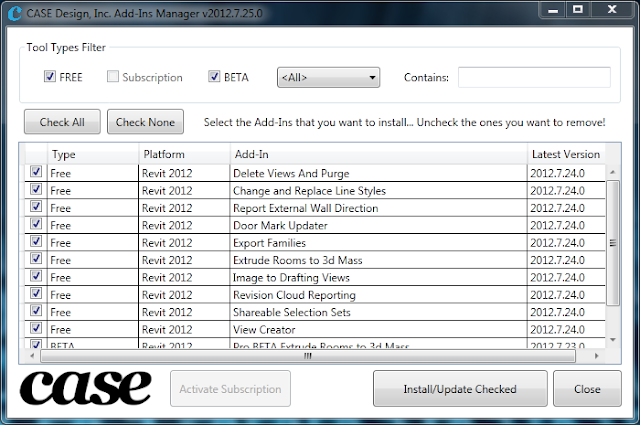Uncheck Delete Views And Purge row
The height and width of the screenshot is (425, 640).
36,171
